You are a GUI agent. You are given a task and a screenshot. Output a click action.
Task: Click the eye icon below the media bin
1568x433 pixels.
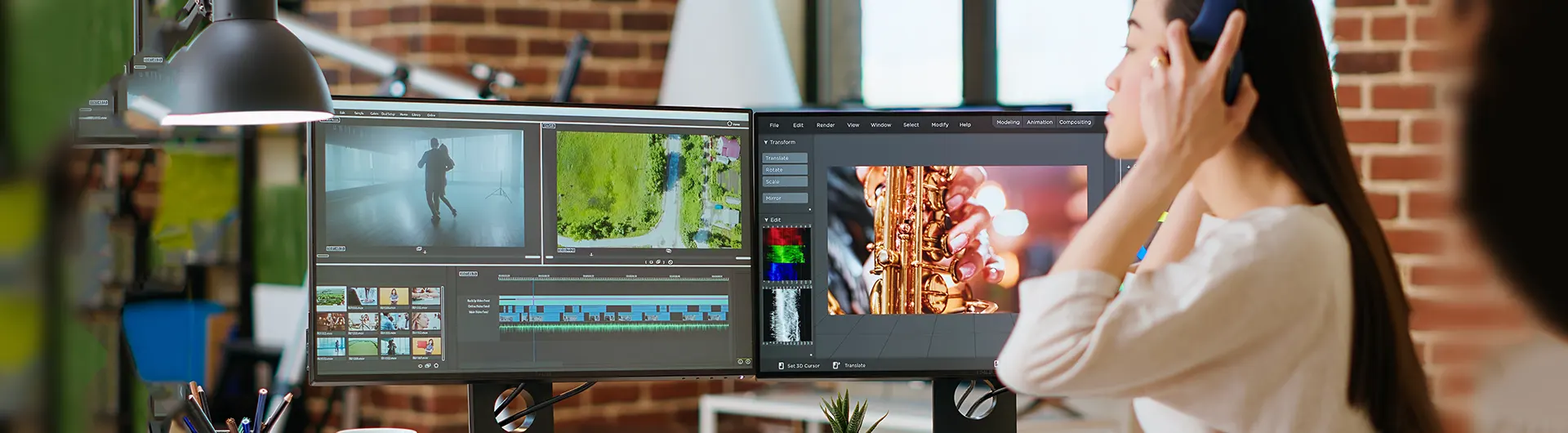[x=421, y=366]
